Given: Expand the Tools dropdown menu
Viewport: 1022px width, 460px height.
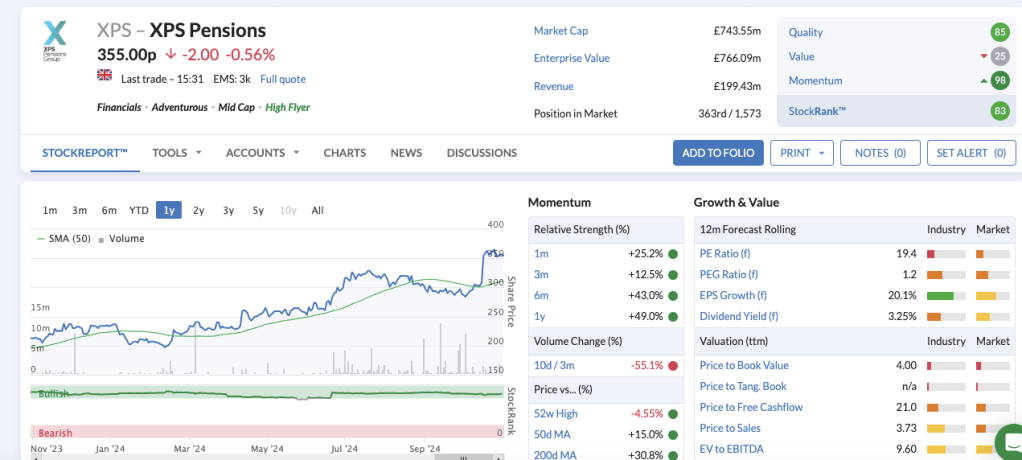Looking at the screenshot, I should click(177, 153).
